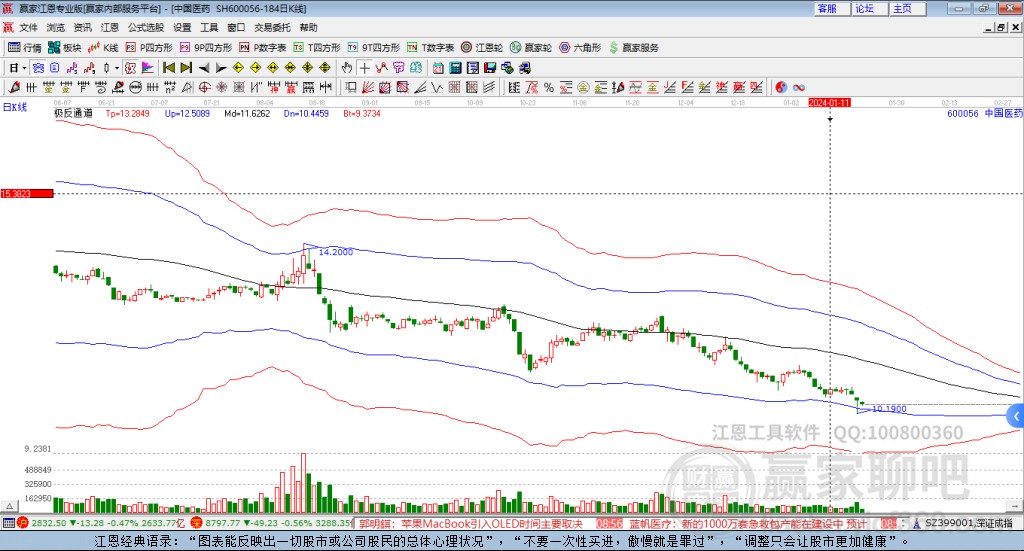Open the 行情 market quotes view

tap(25, 47)
